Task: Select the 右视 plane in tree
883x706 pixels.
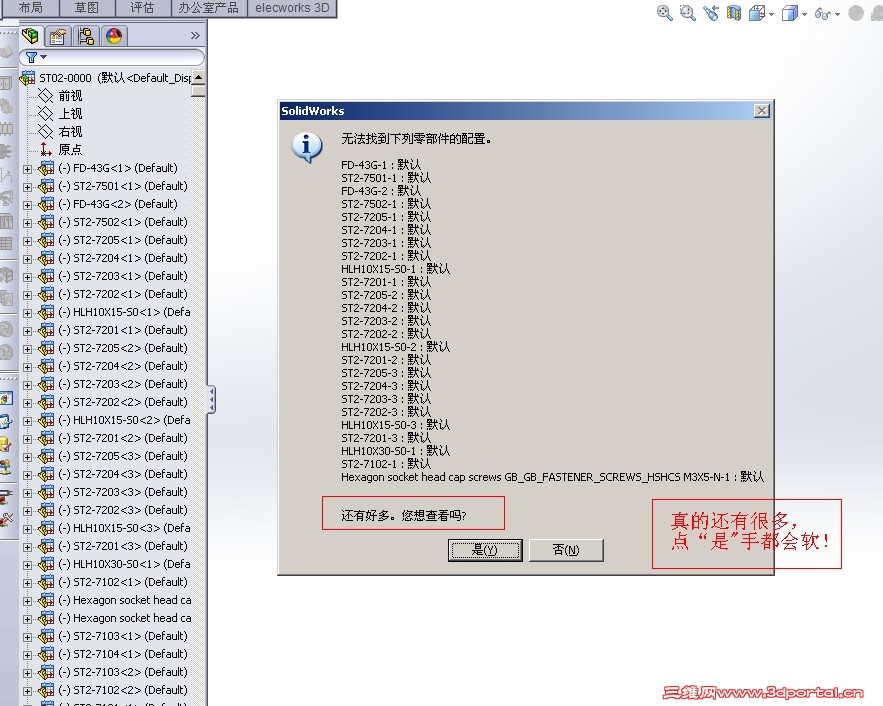Action: [60, 132]
